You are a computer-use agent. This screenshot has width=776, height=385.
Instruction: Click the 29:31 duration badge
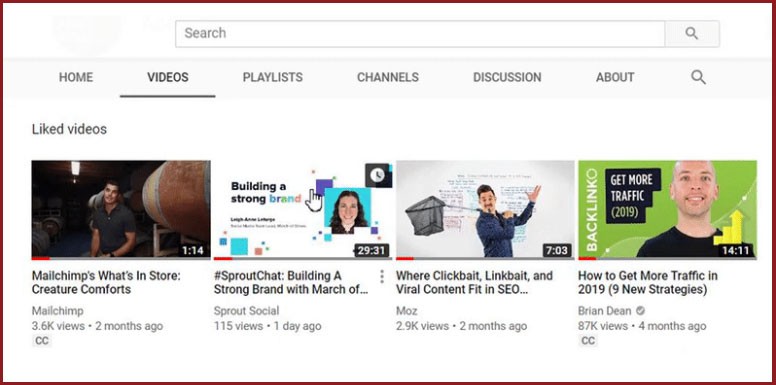pyautogui.click(x=371, y=250)
